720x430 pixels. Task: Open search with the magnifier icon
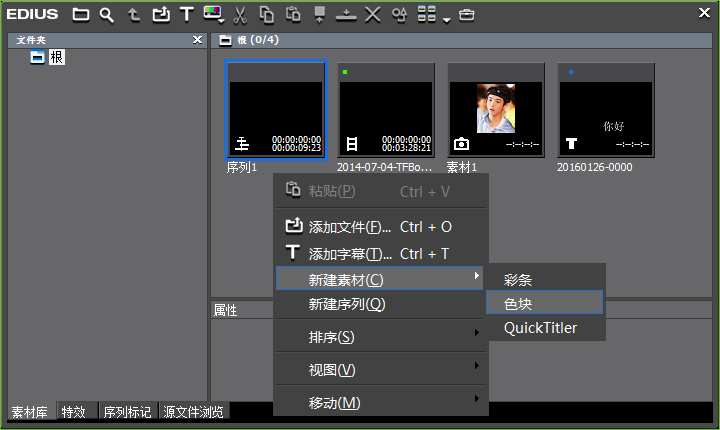[107, 14]
